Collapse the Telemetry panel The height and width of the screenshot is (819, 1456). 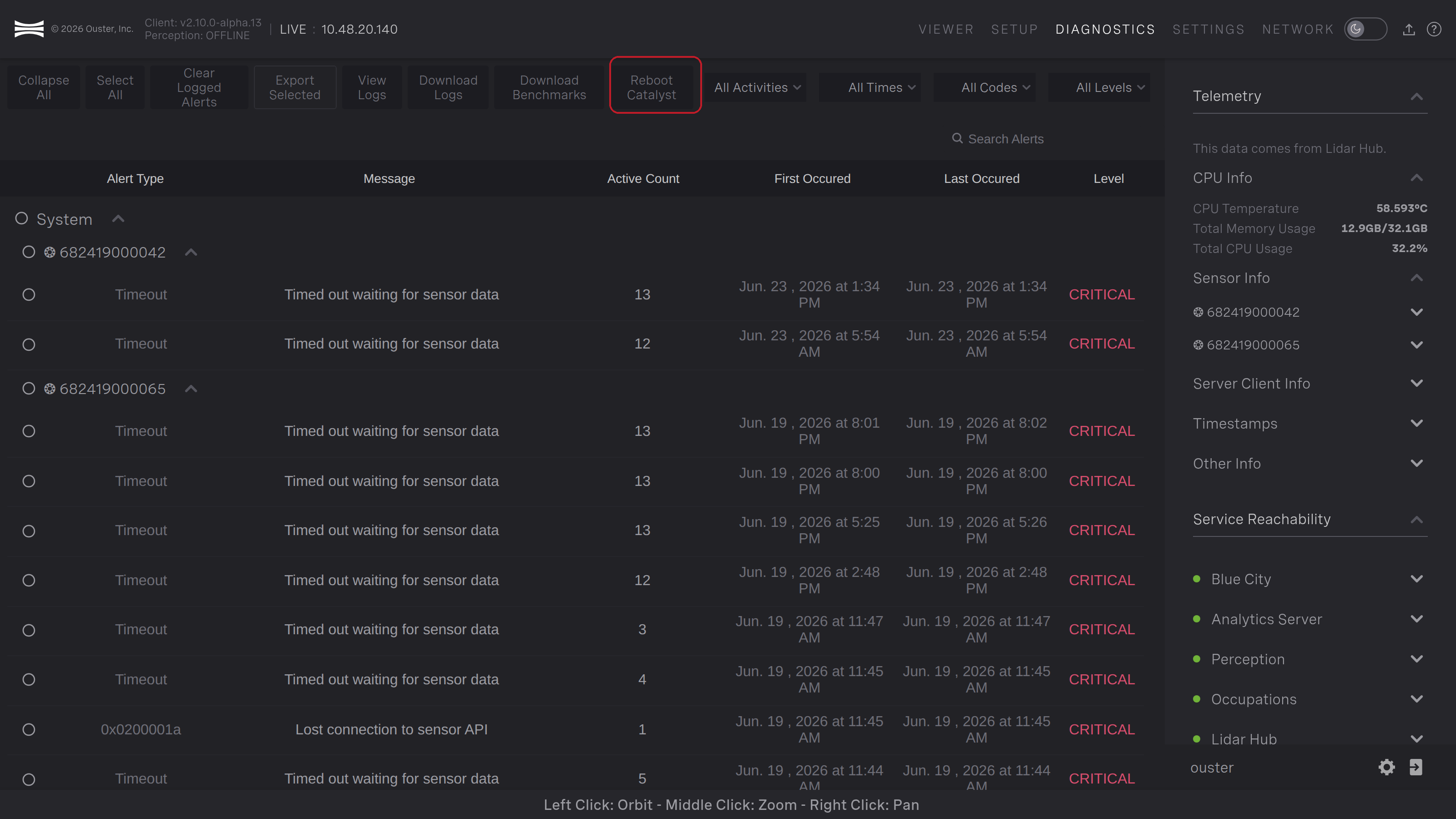click(x=1416, y=96)
